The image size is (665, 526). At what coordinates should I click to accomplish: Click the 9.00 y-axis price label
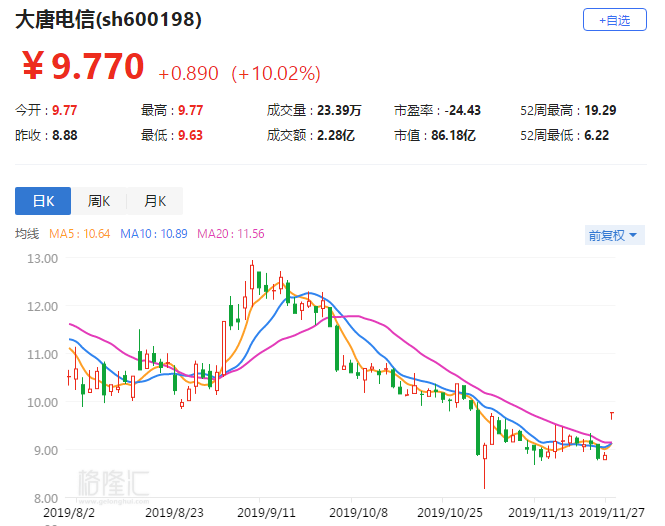(46, 450)
